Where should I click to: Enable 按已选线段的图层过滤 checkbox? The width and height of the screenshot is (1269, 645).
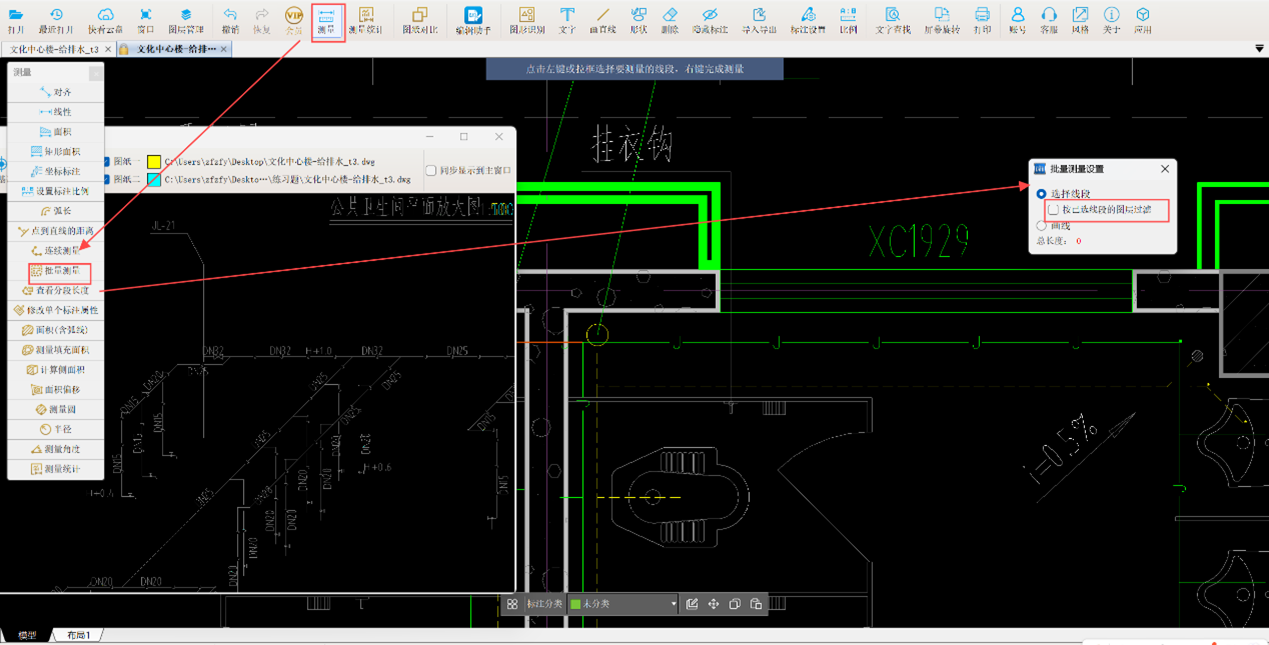click(1053, 210)
